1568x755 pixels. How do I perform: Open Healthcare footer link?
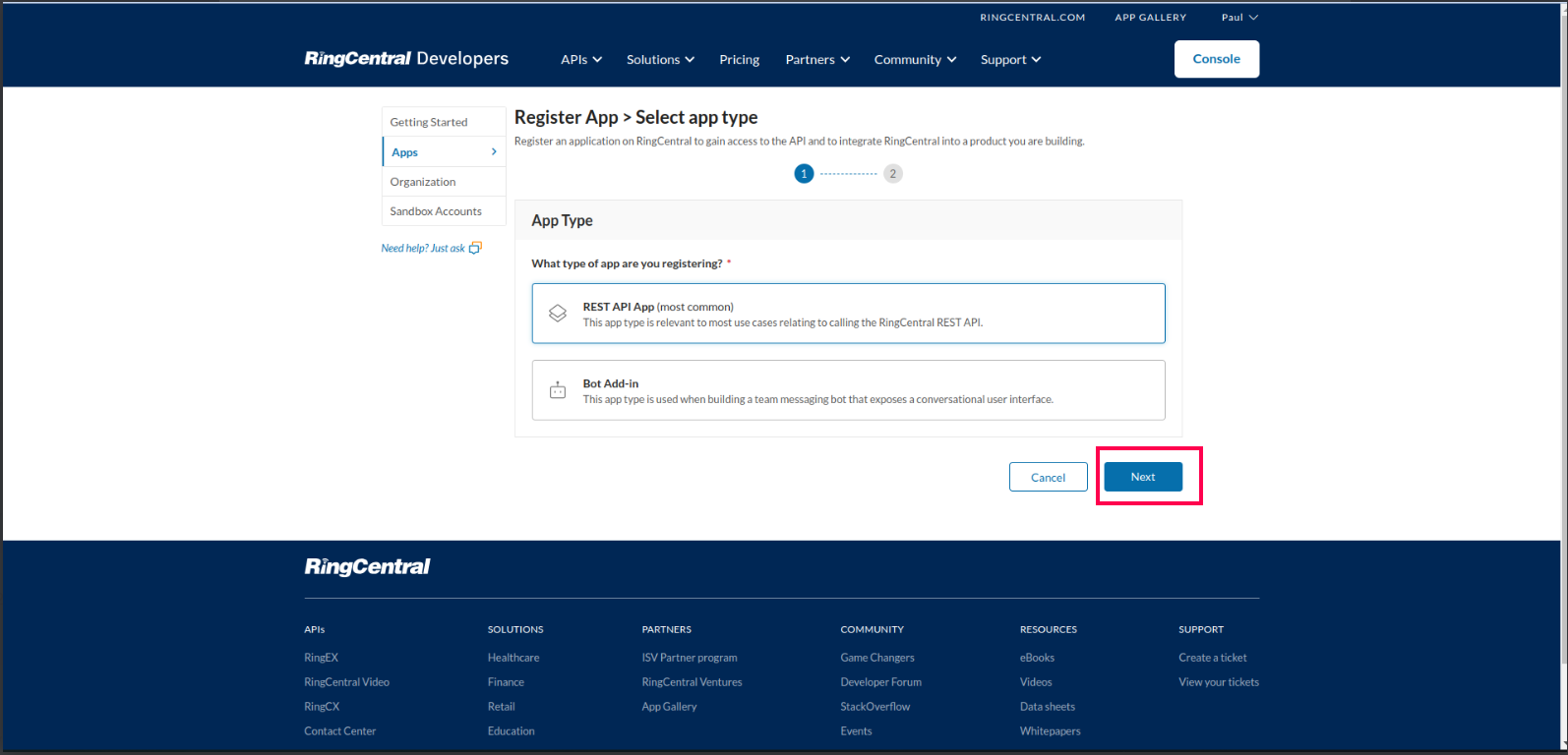(x=513, y=658)
